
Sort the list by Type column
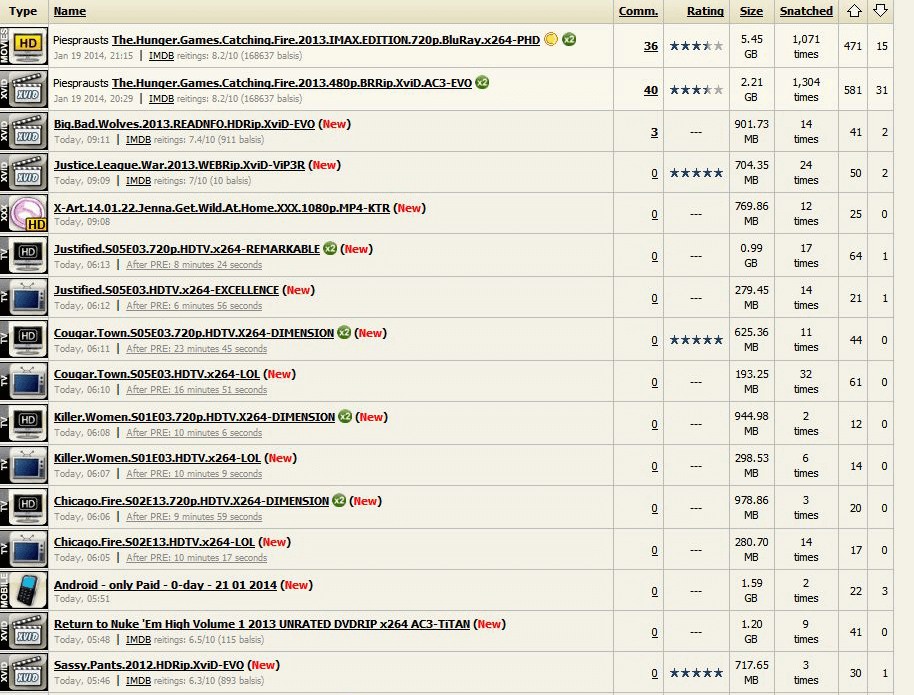(x=23, y=11)
